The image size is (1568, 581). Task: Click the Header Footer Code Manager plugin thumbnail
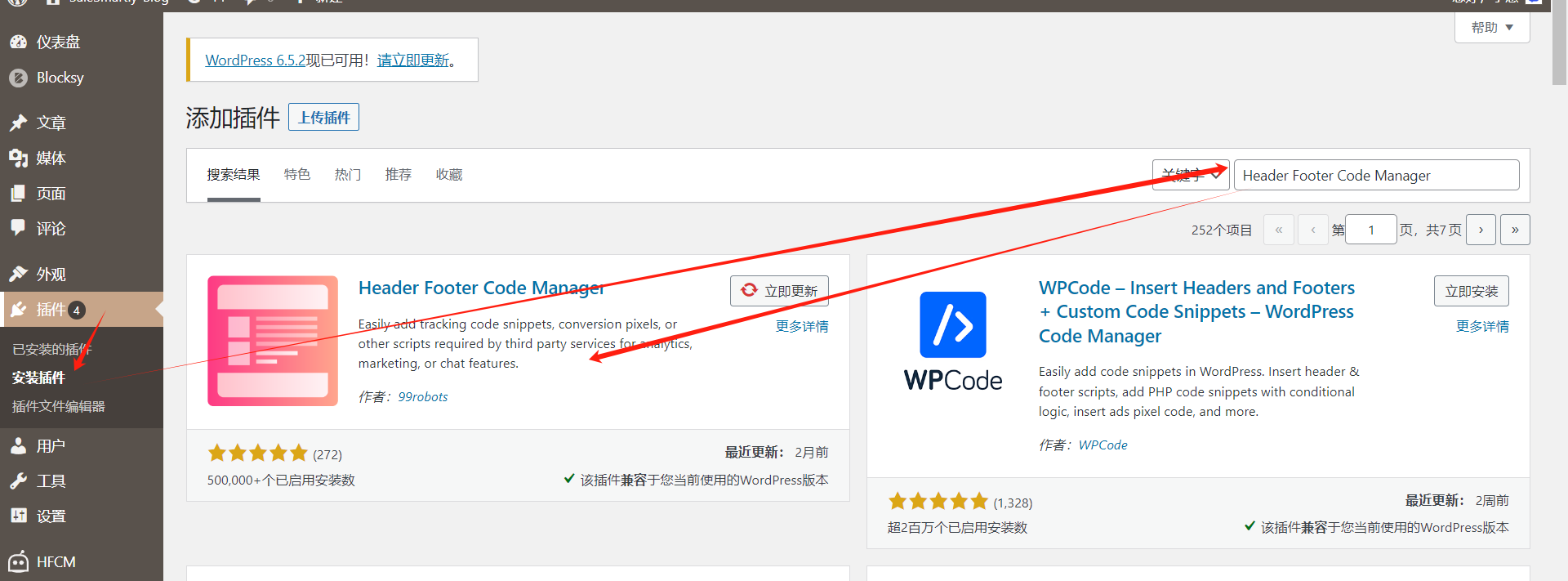tap(273, 341)
